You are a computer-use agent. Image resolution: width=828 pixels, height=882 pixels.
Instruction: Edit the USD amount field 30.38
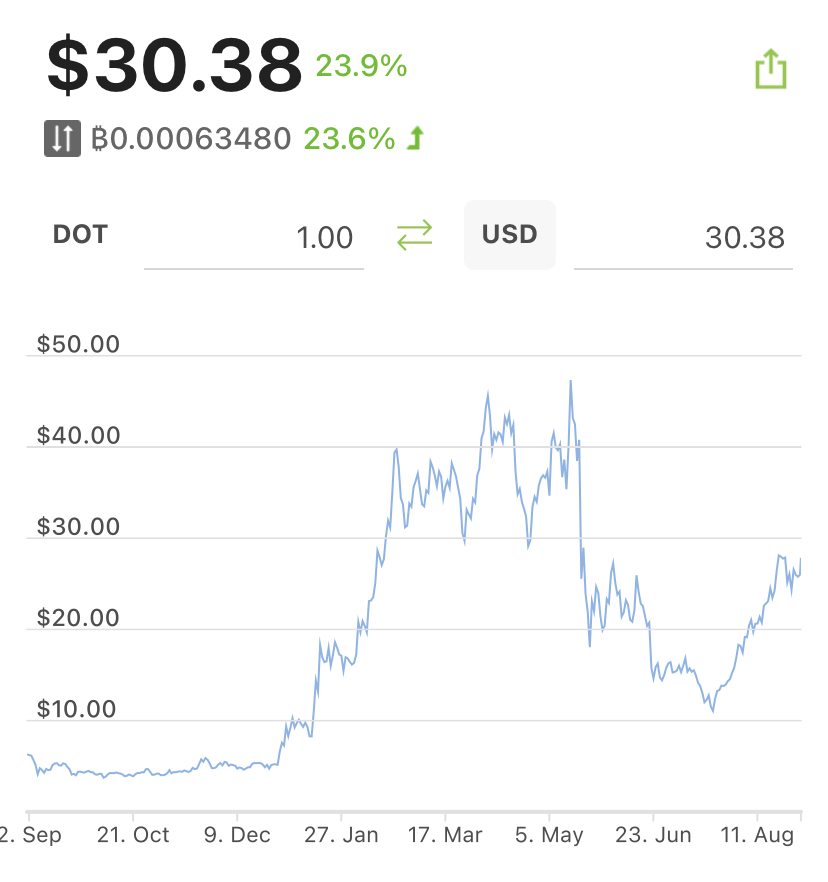(x=683, y=238)
